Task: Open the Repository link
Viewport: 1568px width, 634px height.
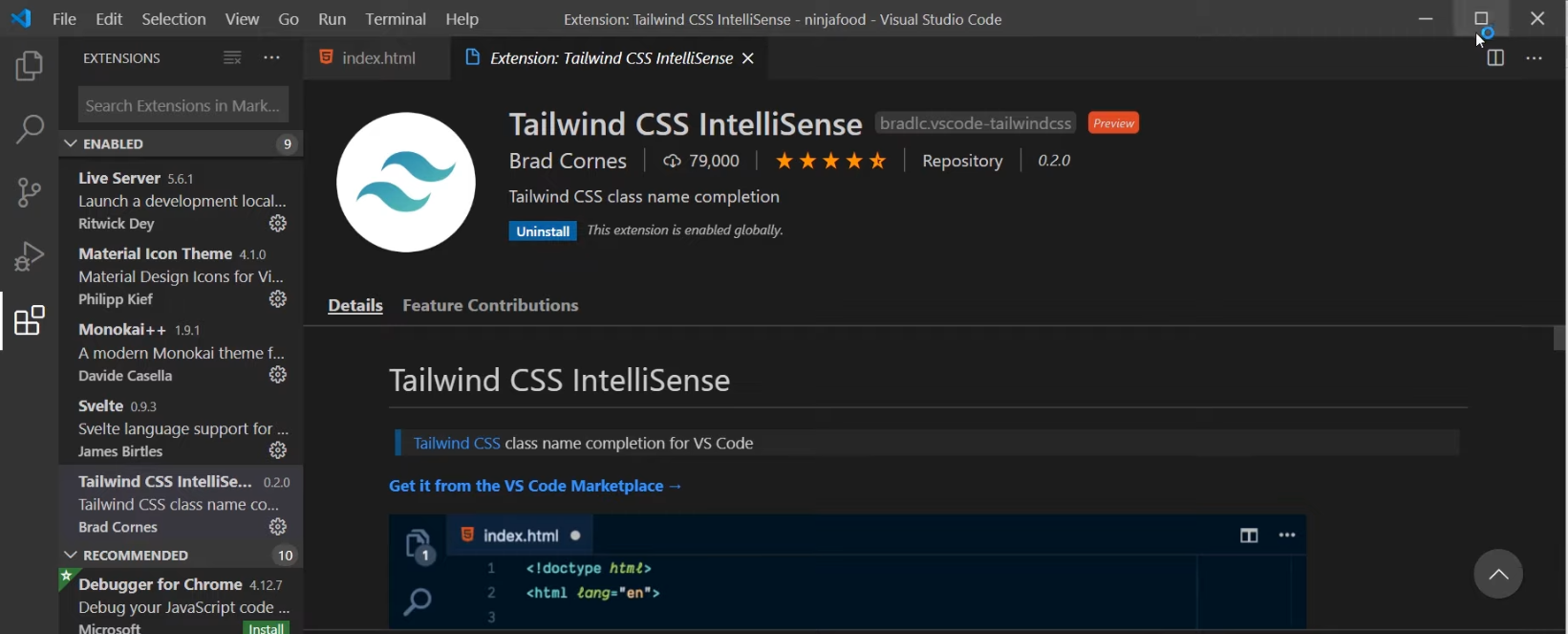Action: tap(962, 161)
